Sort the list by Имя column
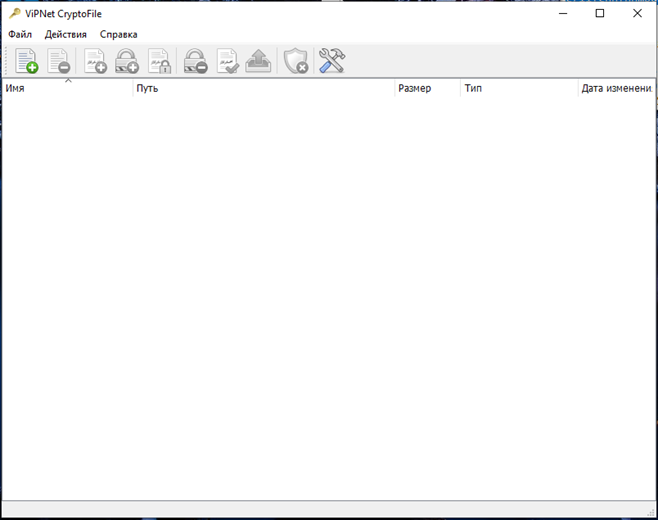 pyautogui.click(x=66, y=89)
